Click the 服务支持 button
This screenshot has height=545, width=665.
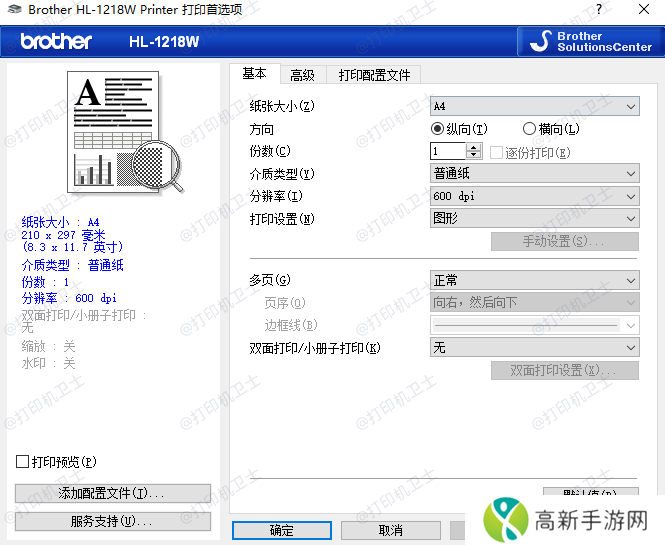pyautogui.click(x=113, y=521)
